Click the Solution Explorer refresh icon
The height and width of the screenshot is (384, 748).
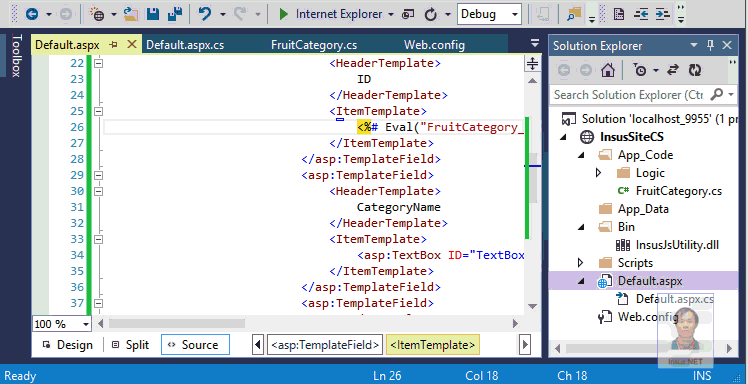click(x=695, y=70)
